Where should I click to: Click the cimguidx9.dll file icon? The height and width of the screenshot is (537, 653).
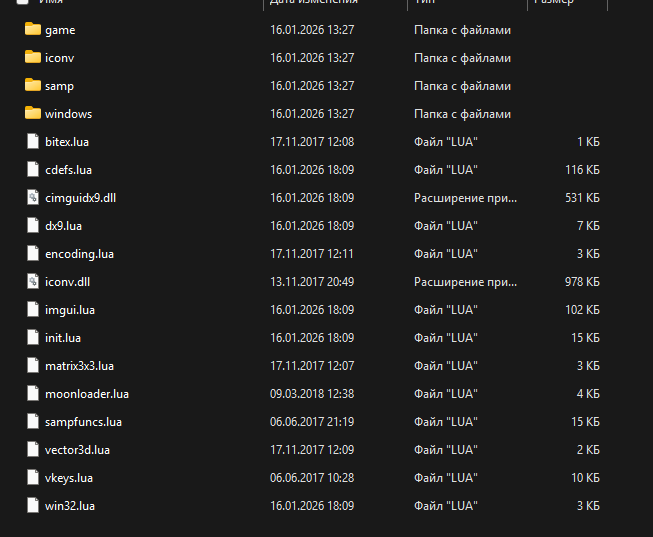(33, 198)
